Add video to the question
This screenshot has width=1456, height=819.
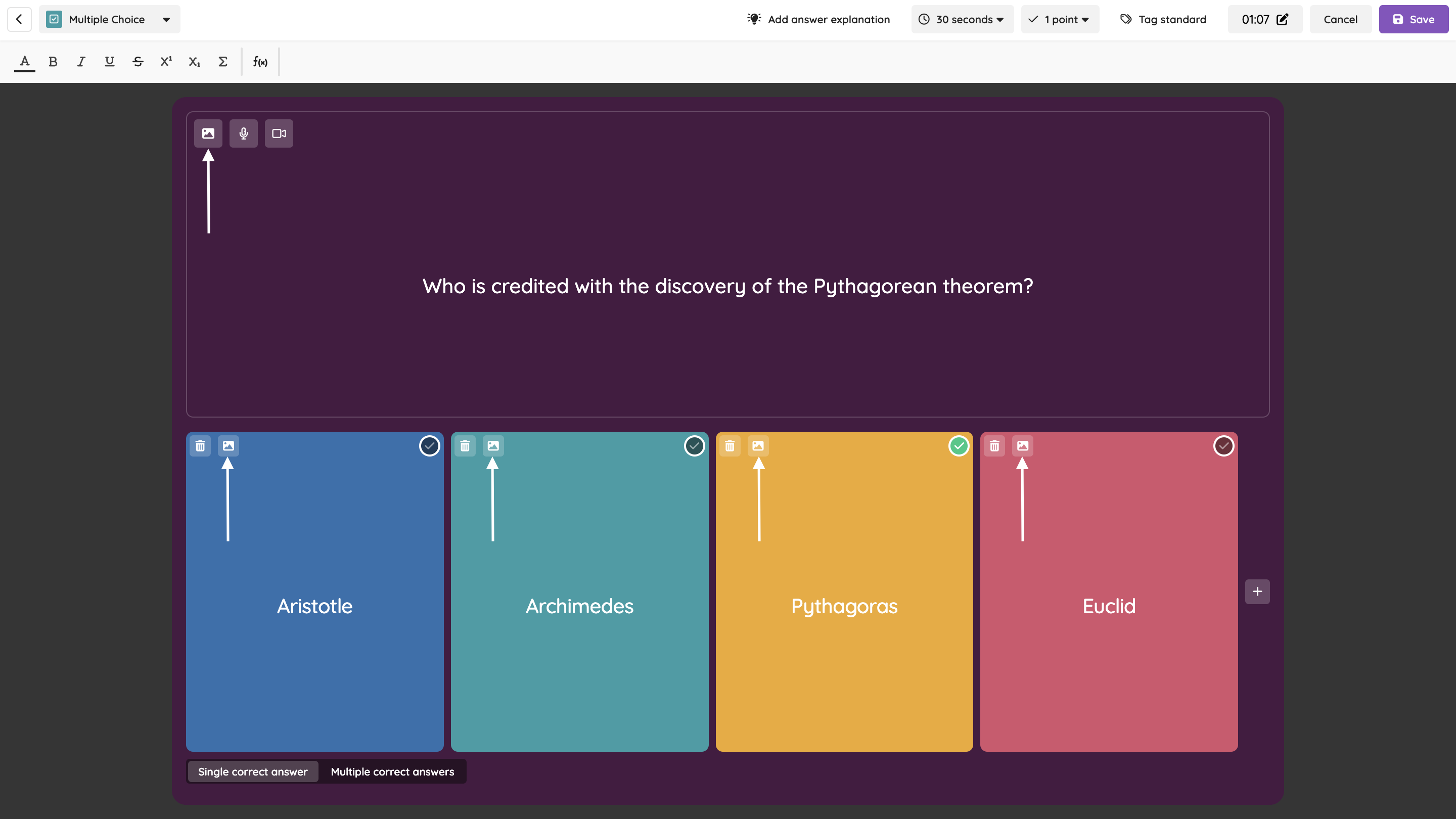279,133
